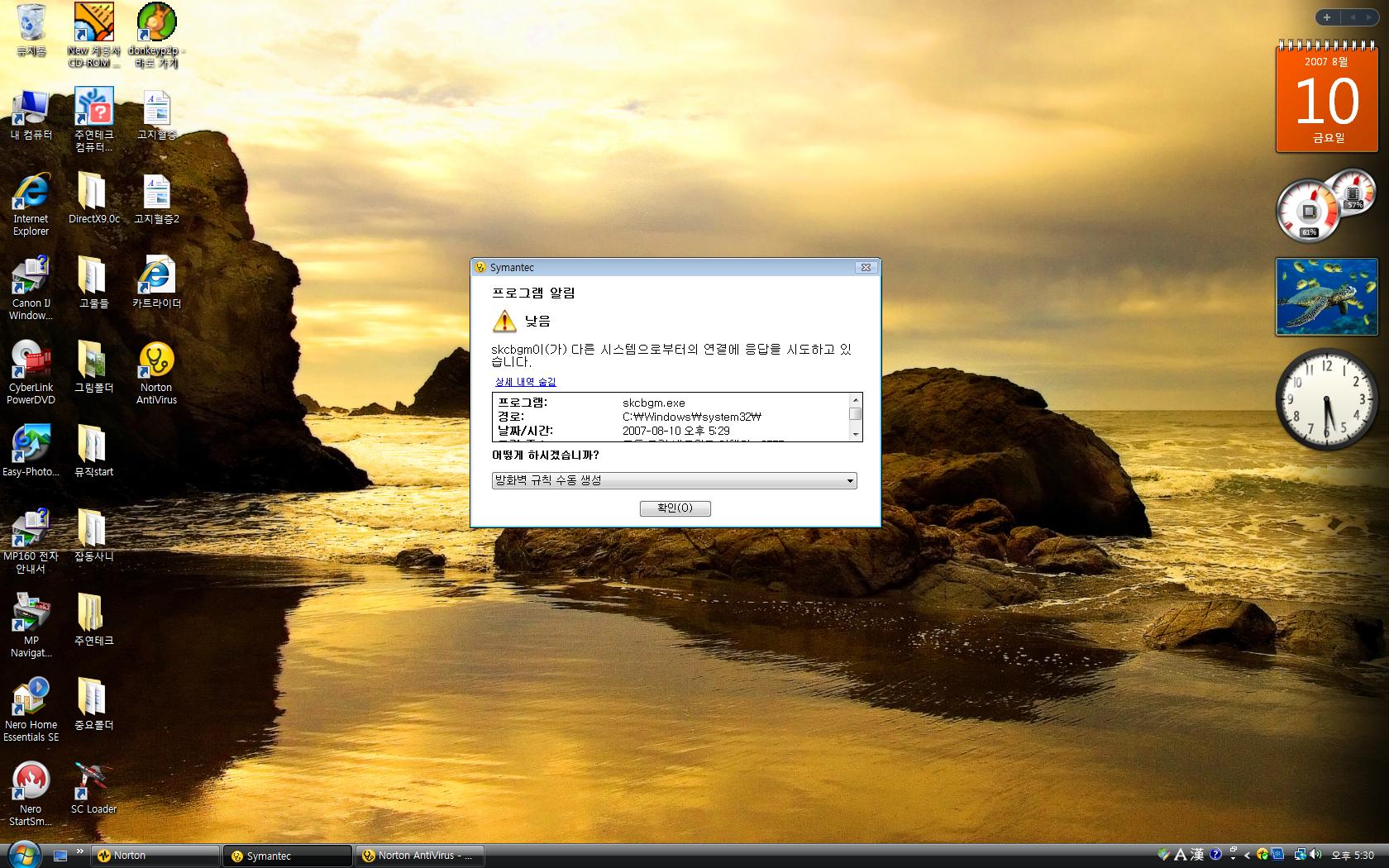Select the 그림폴더 folder icon
Image resolution: width=1389 pixels, height=868 pixels.
click(93, 367)
